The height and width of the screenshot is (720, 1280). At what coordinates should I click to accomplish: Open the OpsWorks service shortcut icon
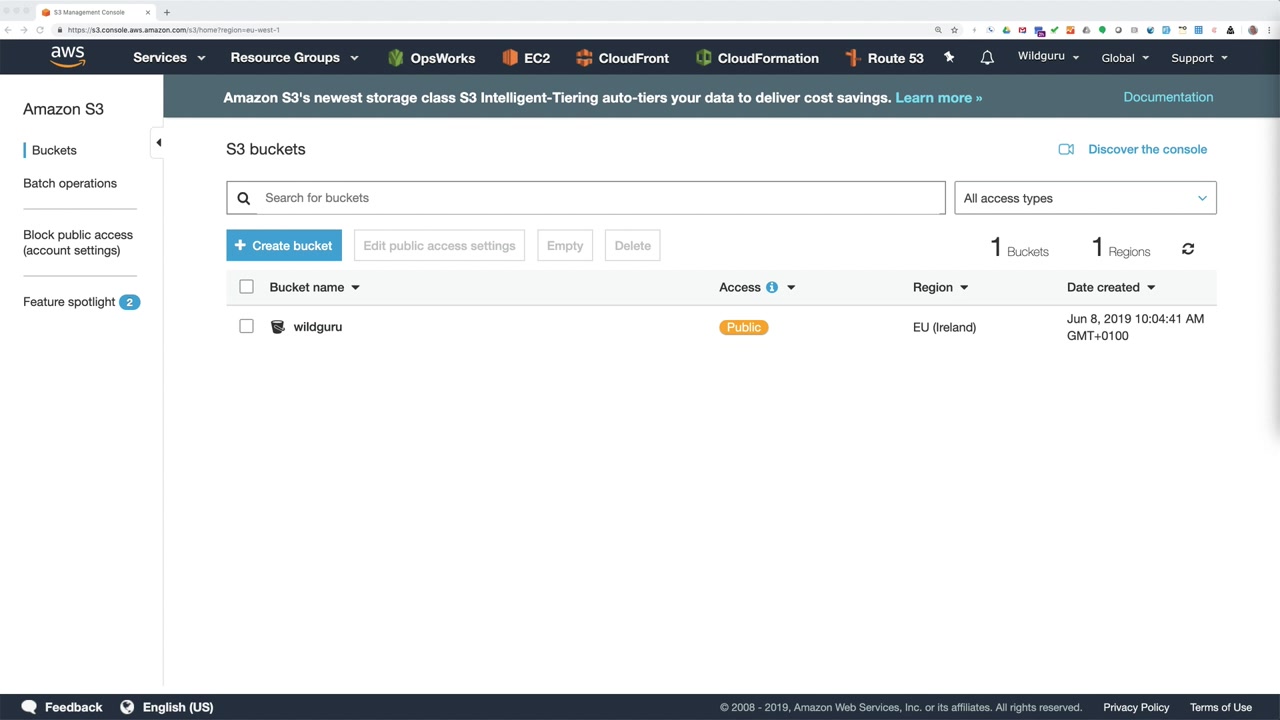click(396, 58)
